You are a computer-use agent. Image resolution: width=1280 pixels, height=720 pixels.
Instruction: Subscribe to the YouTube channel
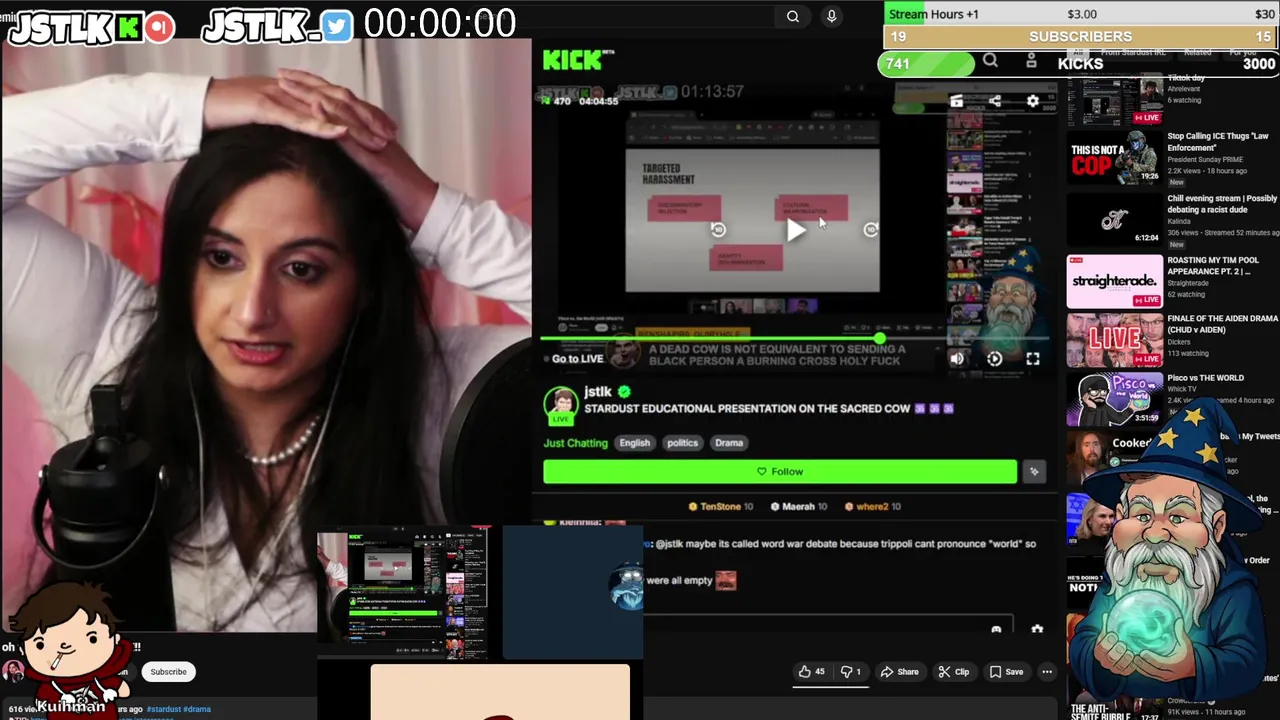point(168,672)
